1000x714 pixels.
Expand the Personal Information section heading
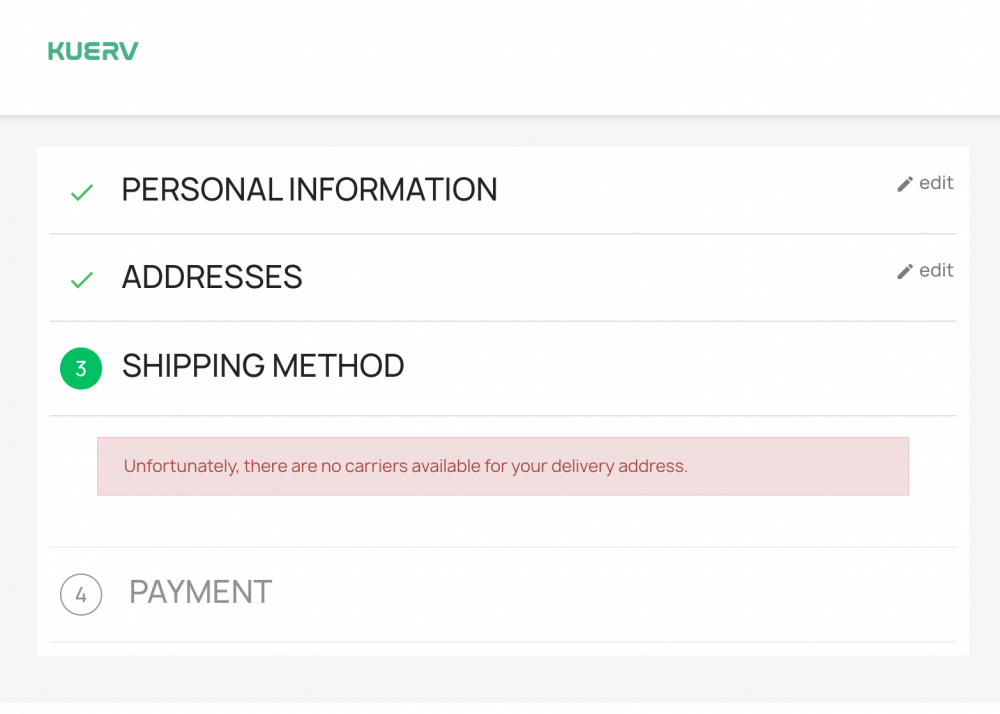click(309, 190)
